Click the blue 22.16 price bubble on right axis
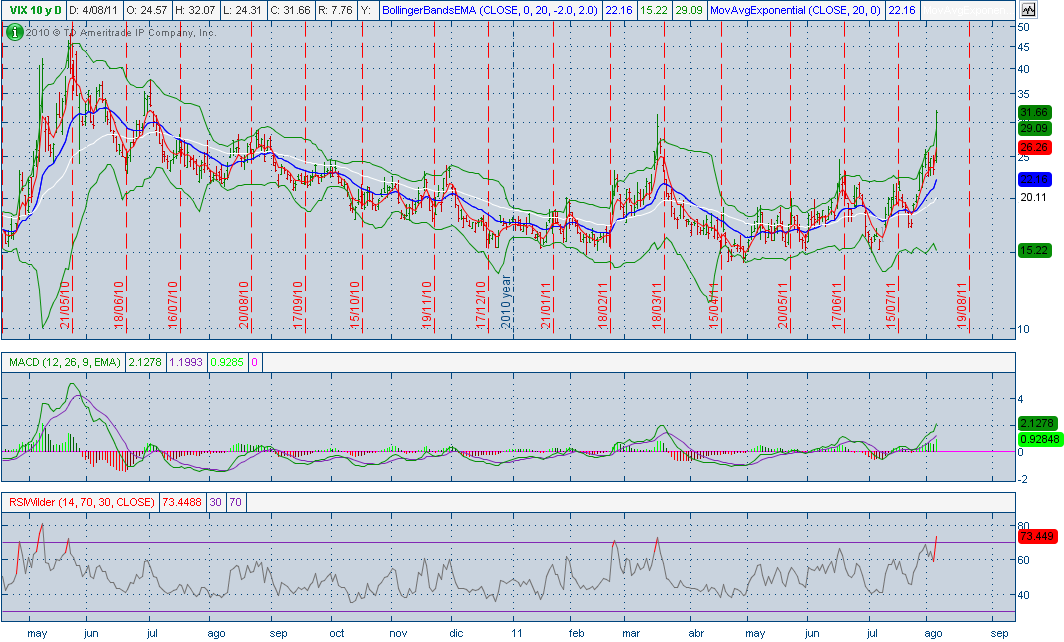 tap(1034, 179)
